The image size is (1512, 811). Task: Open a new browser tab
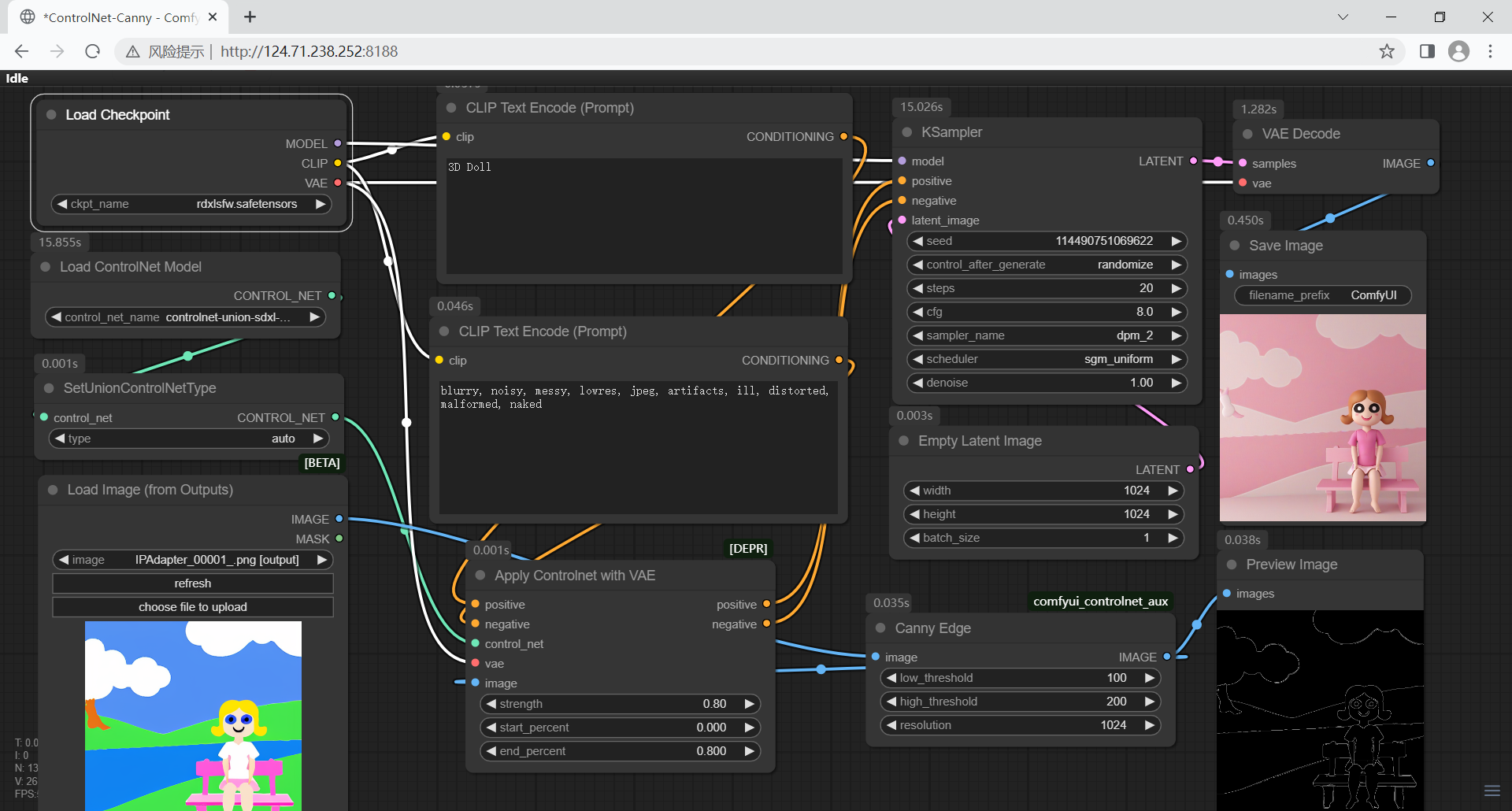click(x=250, y=17)
